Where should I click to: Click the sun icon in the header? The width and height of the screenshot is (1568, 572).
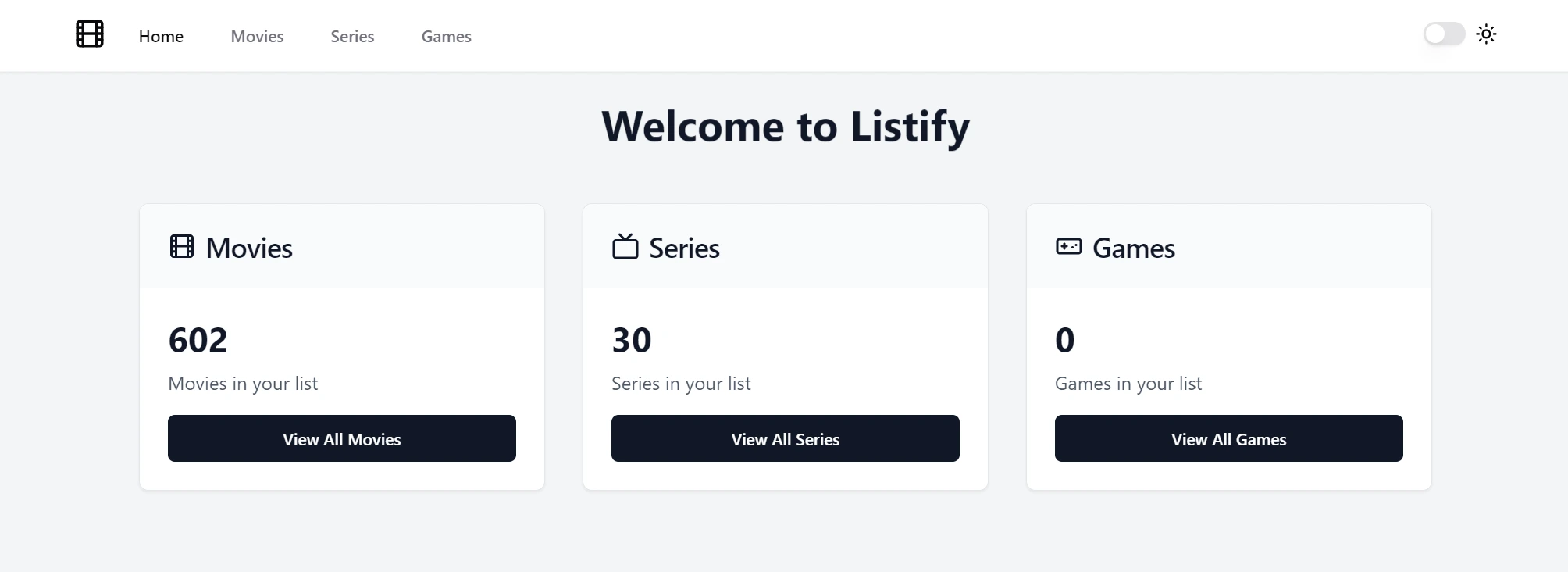click(1486, 34)
